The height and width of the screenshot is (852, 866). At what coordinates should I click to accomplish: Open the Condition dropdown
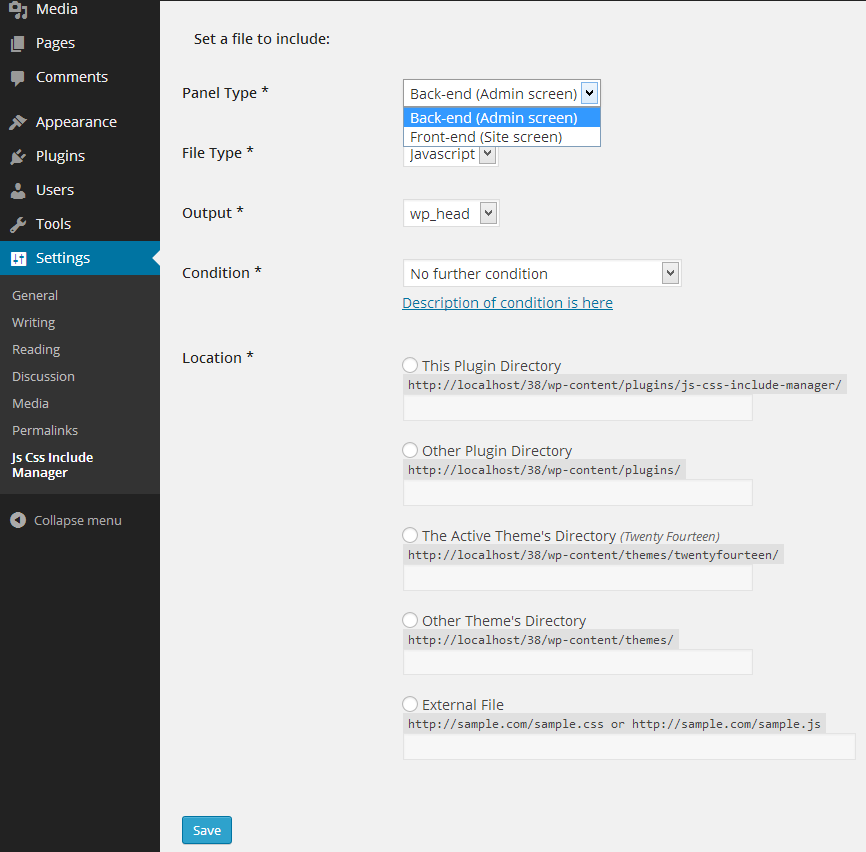click(542, 273)
